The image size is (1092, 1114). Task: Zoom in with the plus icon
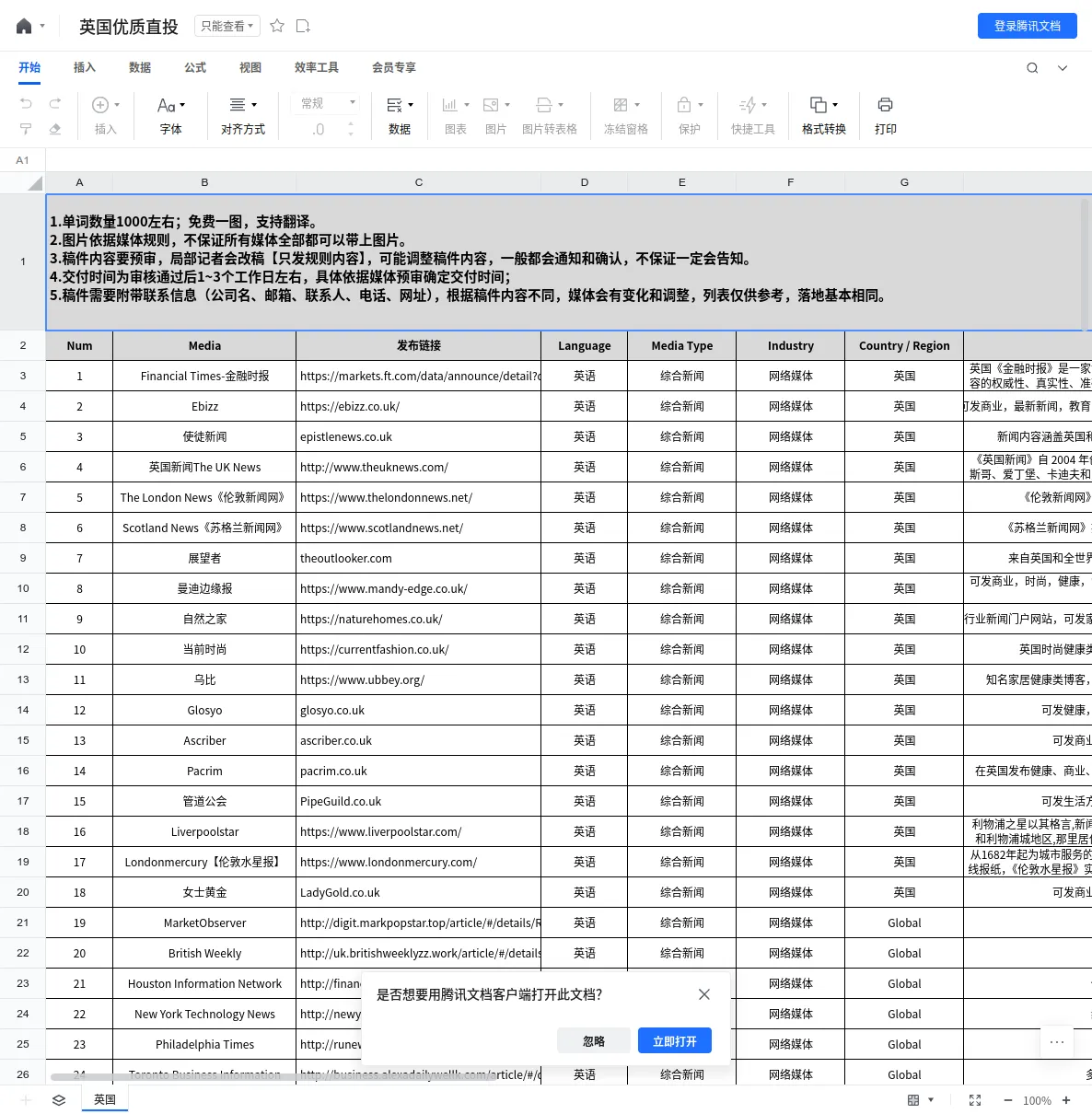(x=1066, y=1100)
